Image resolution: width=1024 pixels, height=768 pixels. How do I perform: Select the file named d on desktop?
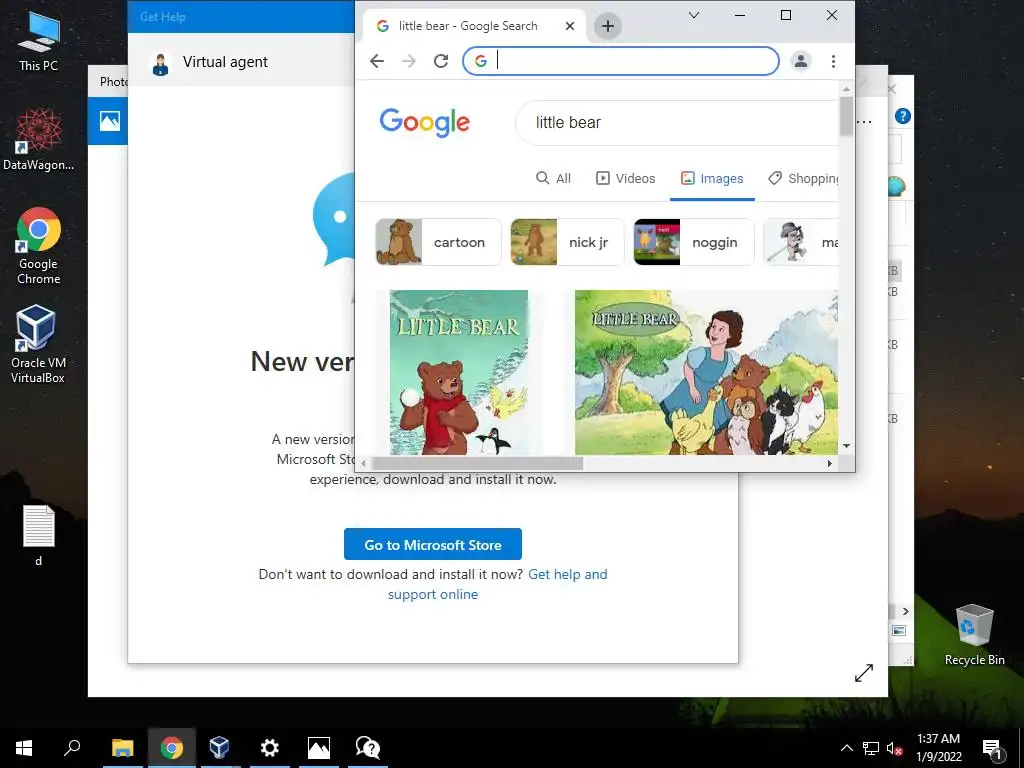[x=39, y=536]
